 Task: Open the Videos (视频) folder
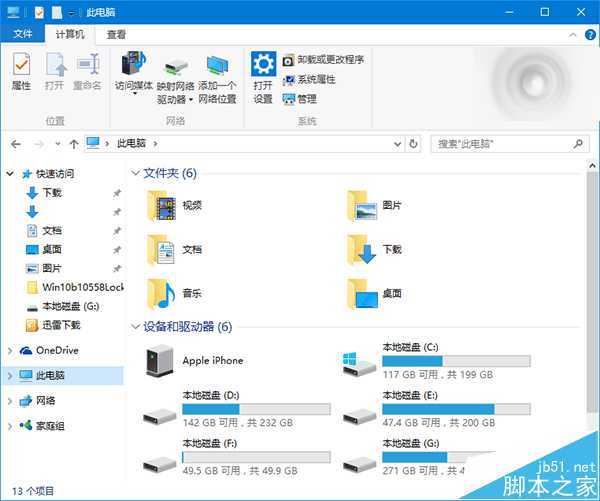tap(174, 206)
